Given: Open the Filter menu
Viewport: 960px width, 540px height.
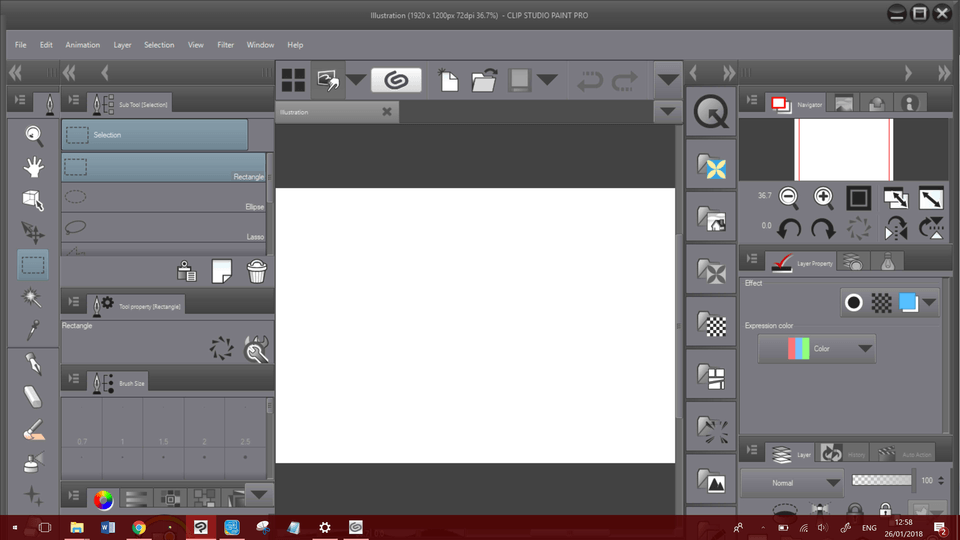Looking at the screenshot, I should click(x=225, y=45).
